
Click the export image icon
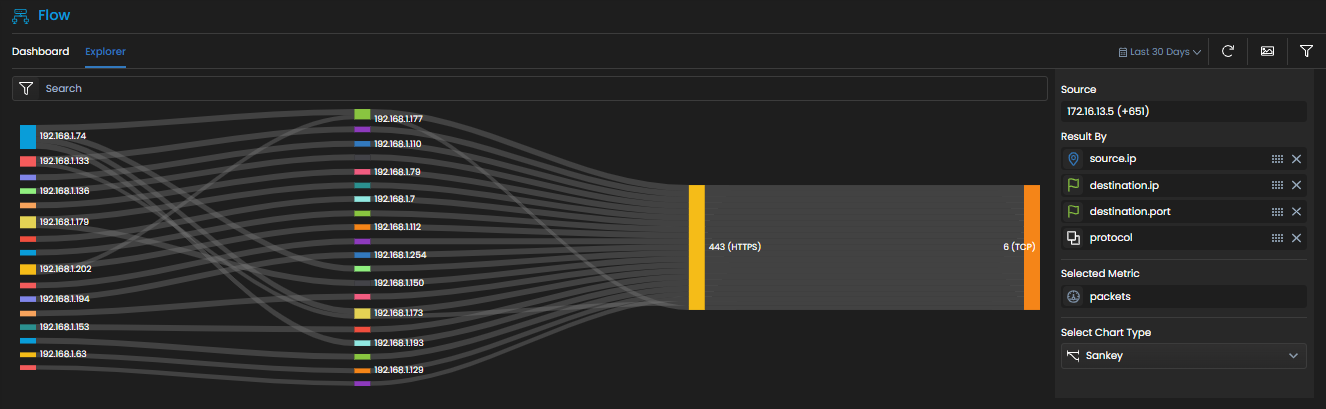tap(1267, 51)
